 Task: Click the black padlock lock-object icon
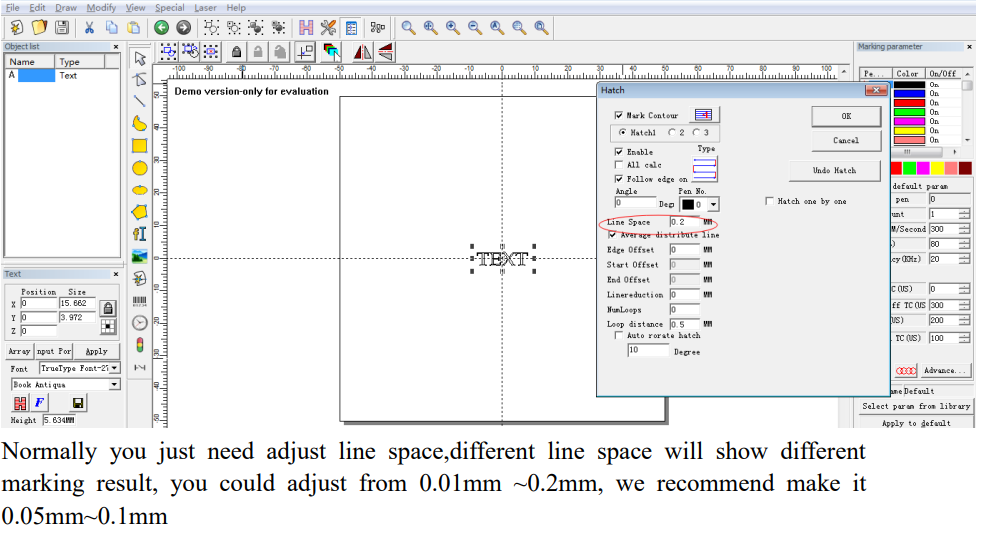(x=236, y=52)
